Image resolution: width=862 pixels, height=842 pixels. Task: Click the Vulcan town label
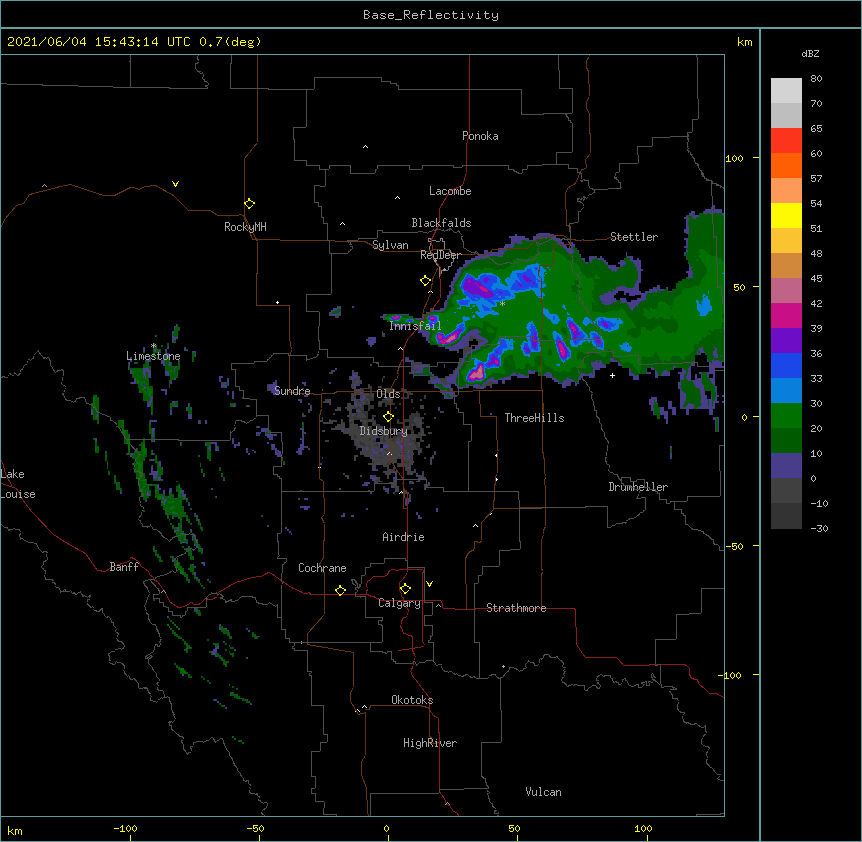coord(543,792)
